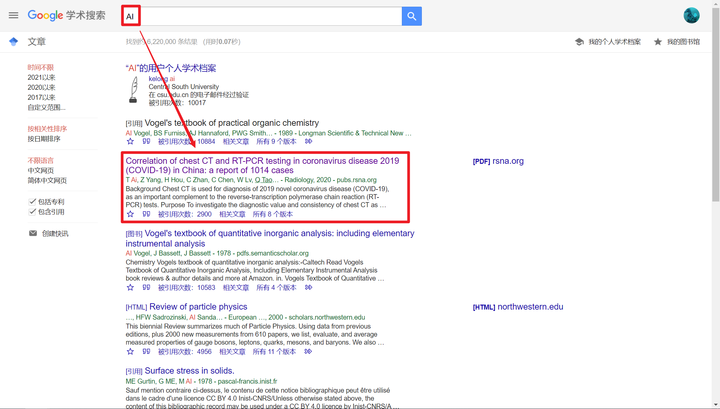
Task: Open 所有 4 个版本 versions link
Action: point(276,287)
